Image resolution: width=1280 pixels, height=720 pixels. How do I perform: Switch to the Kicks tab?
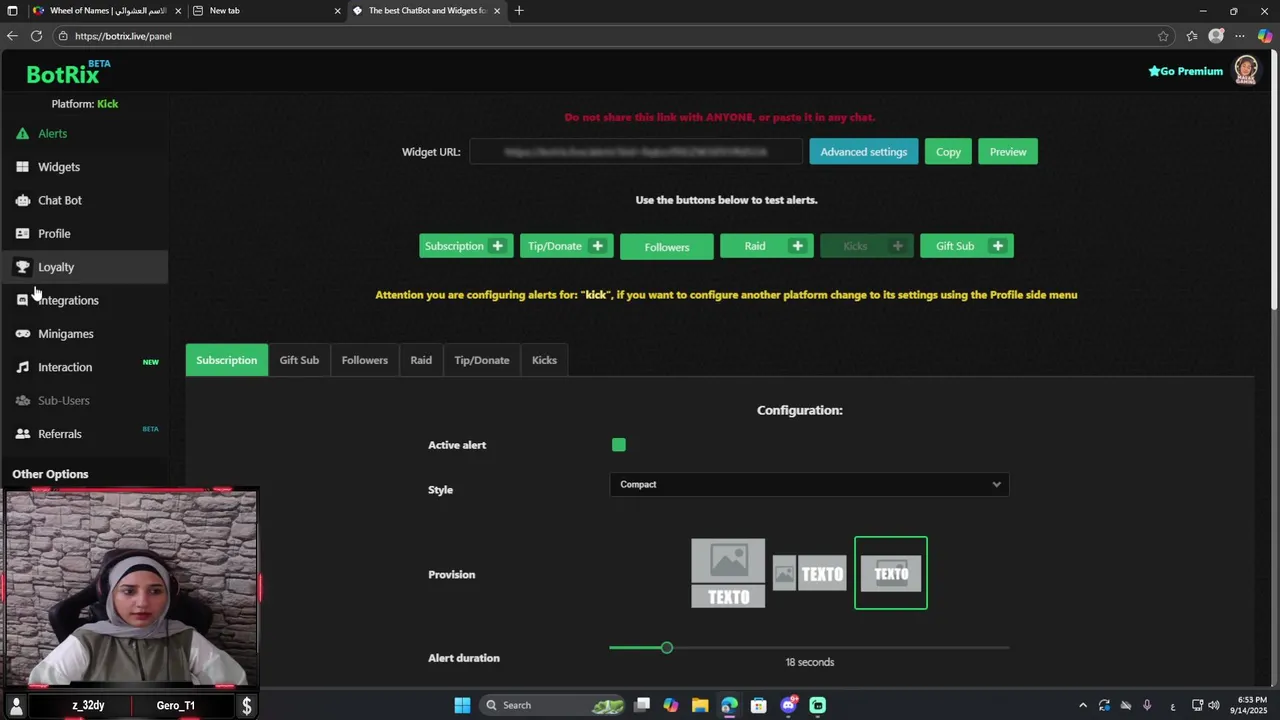click(544, 360)
